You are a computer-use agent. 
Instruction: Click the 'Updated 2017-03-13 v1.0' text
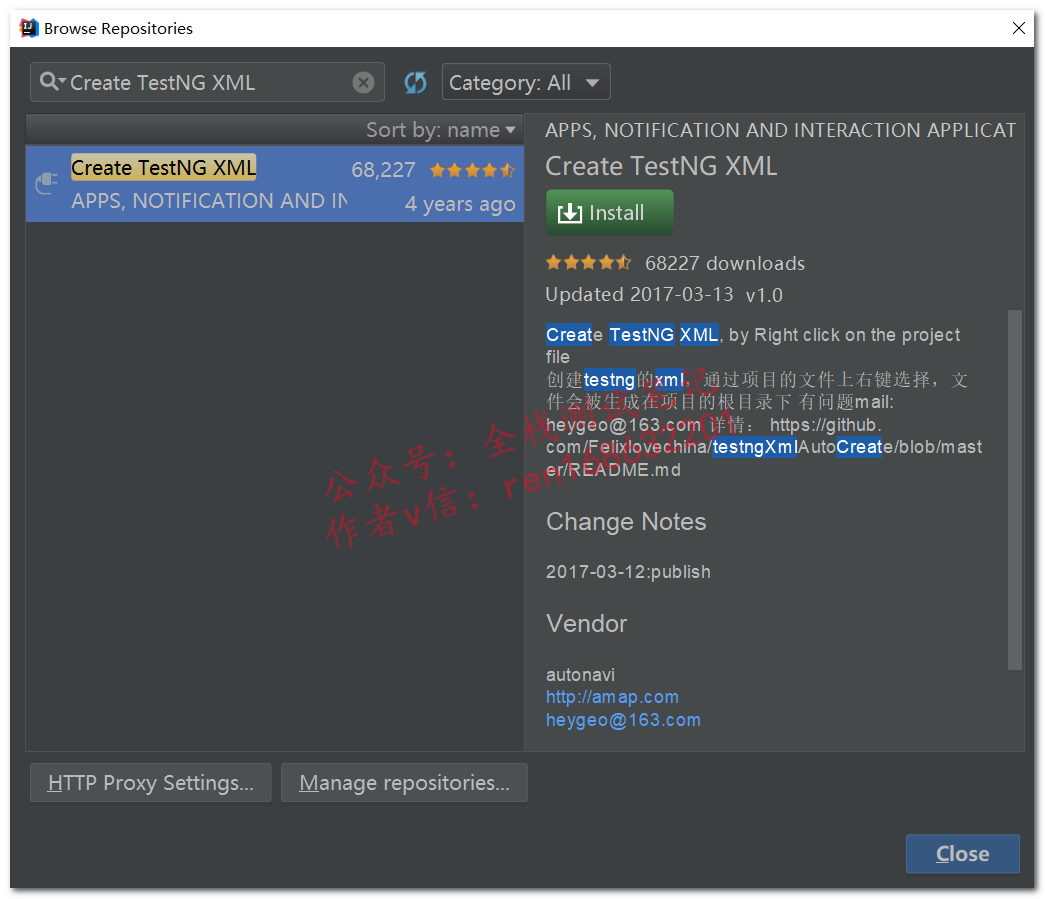[664, 295]
